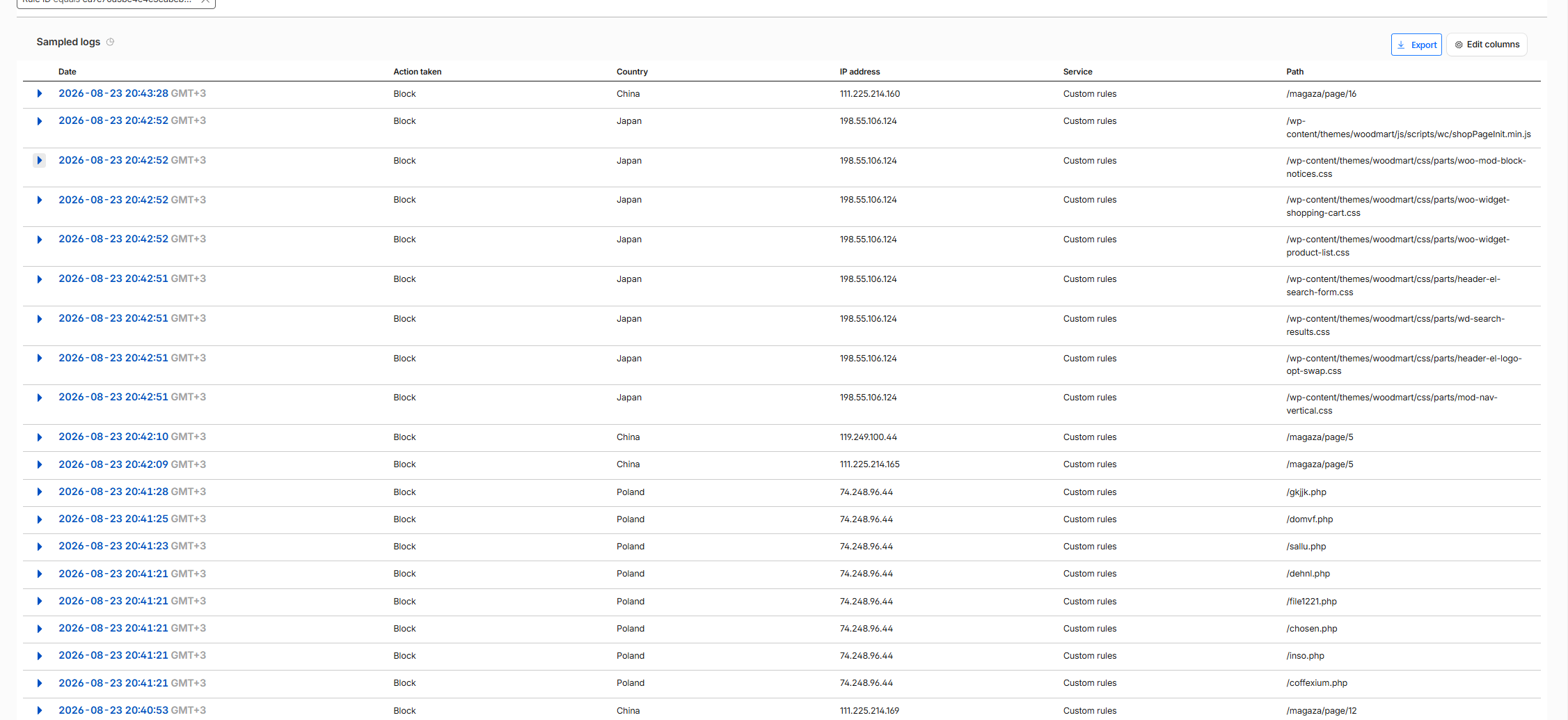Open the Edit columns settings
The width and height of the screenshot is (1568, 720).
click(x=1487, y=45)
